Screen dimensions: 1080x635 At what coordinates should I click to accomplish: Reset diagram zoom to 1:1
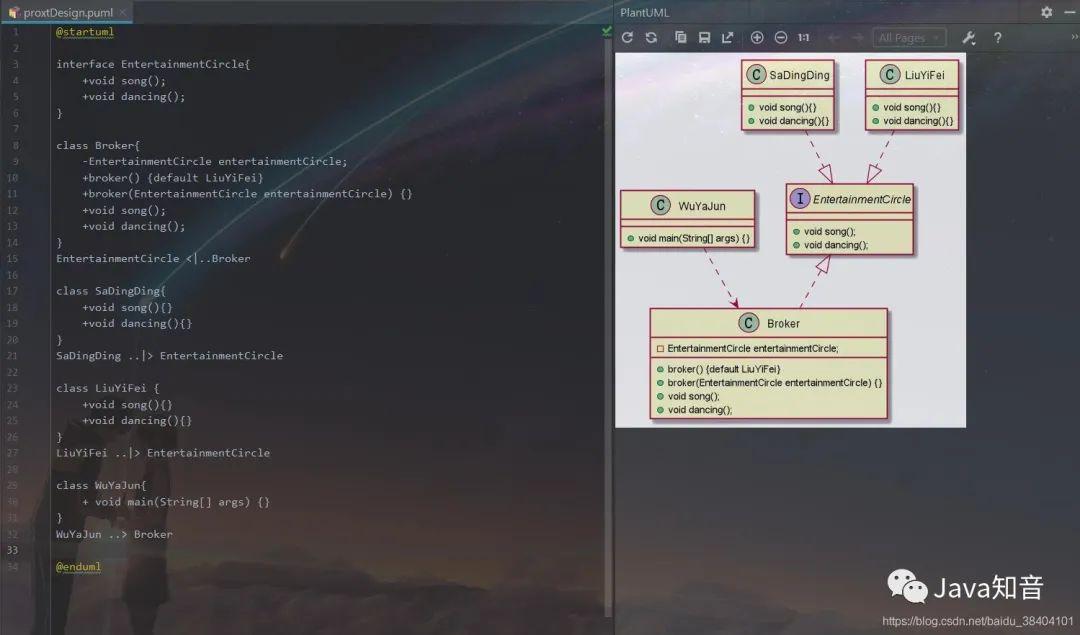[804, 37]
